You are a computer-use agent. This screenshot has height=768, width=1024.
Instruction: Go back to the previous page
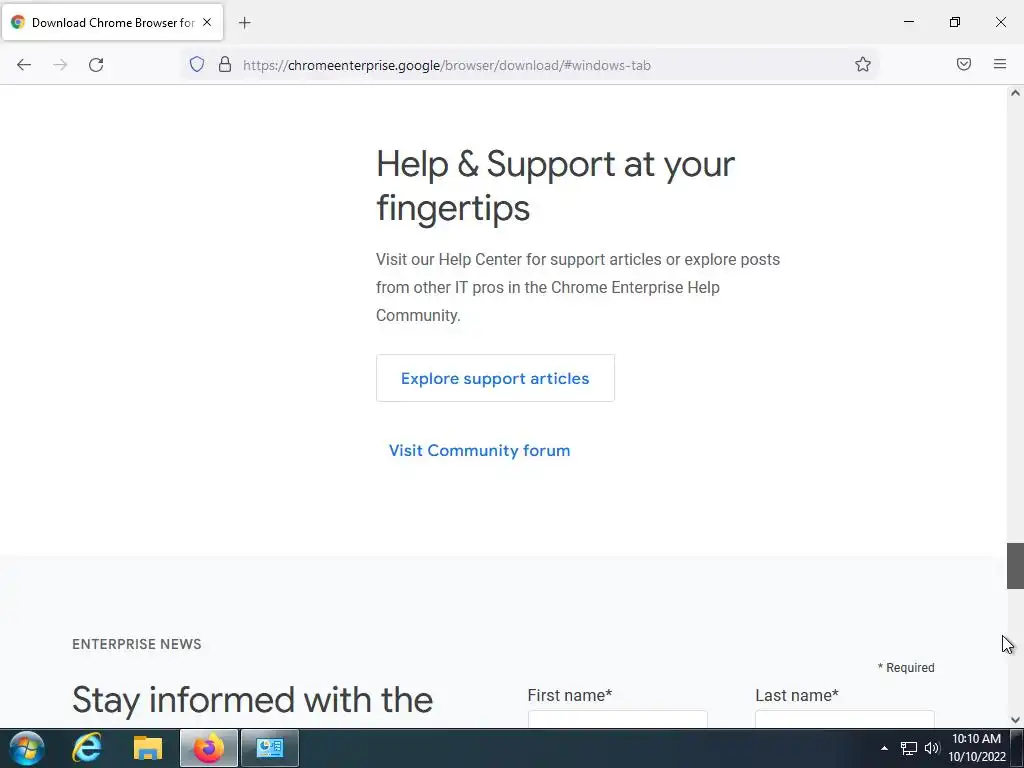coord(24,65)
